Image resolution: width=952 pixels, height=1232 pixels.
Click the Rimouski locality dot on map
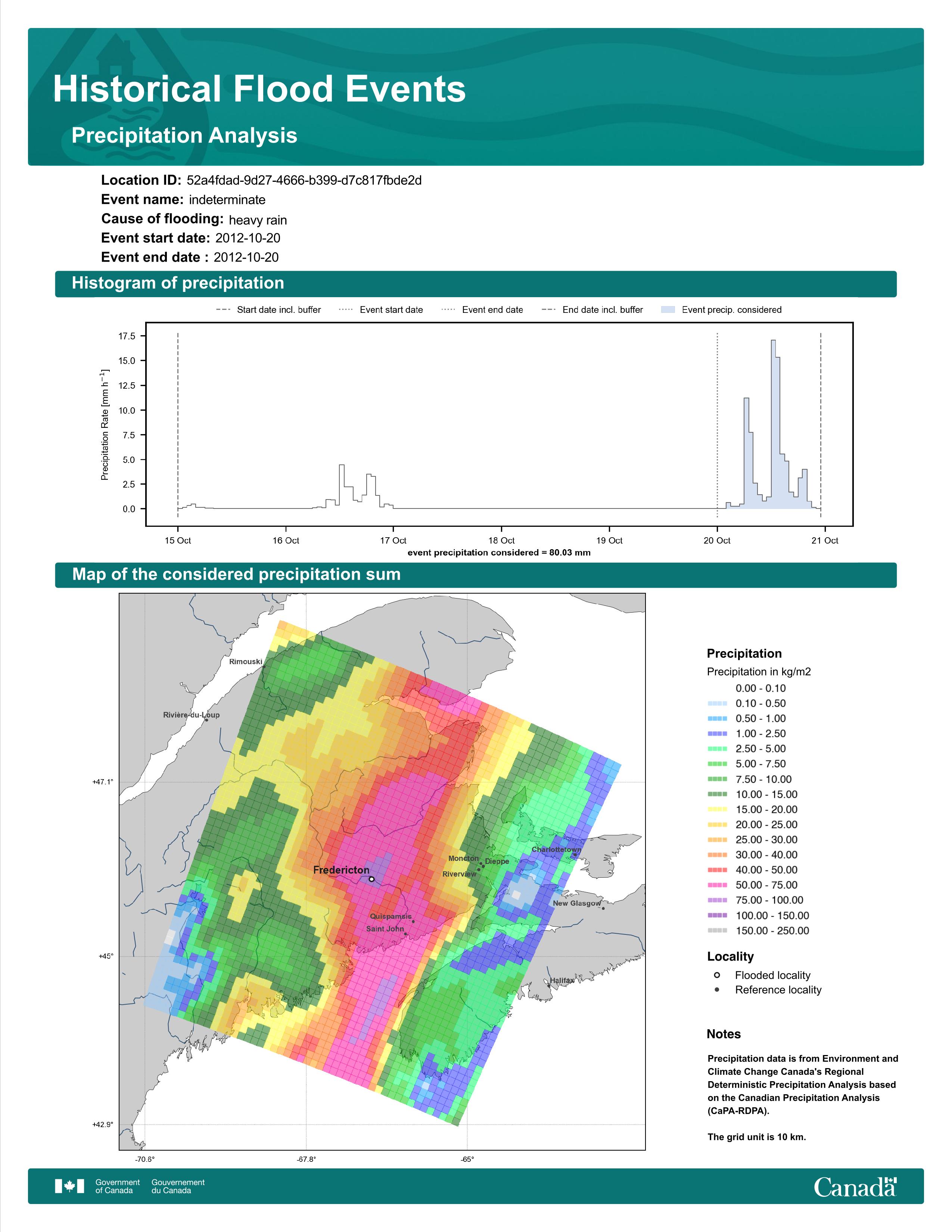[263, 668]
